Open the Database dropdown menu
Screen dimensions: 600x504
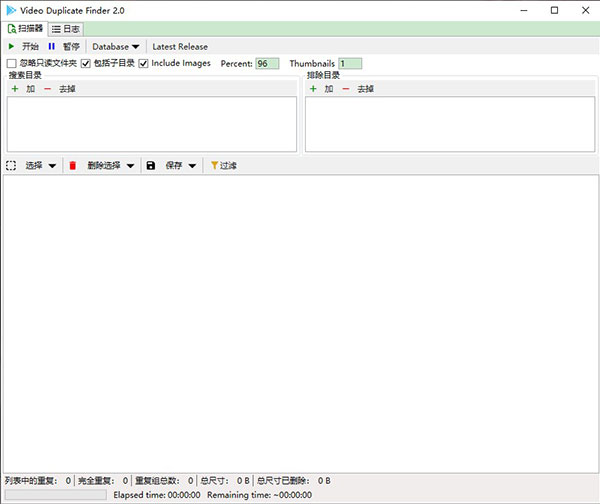click(x=116, y=47)
